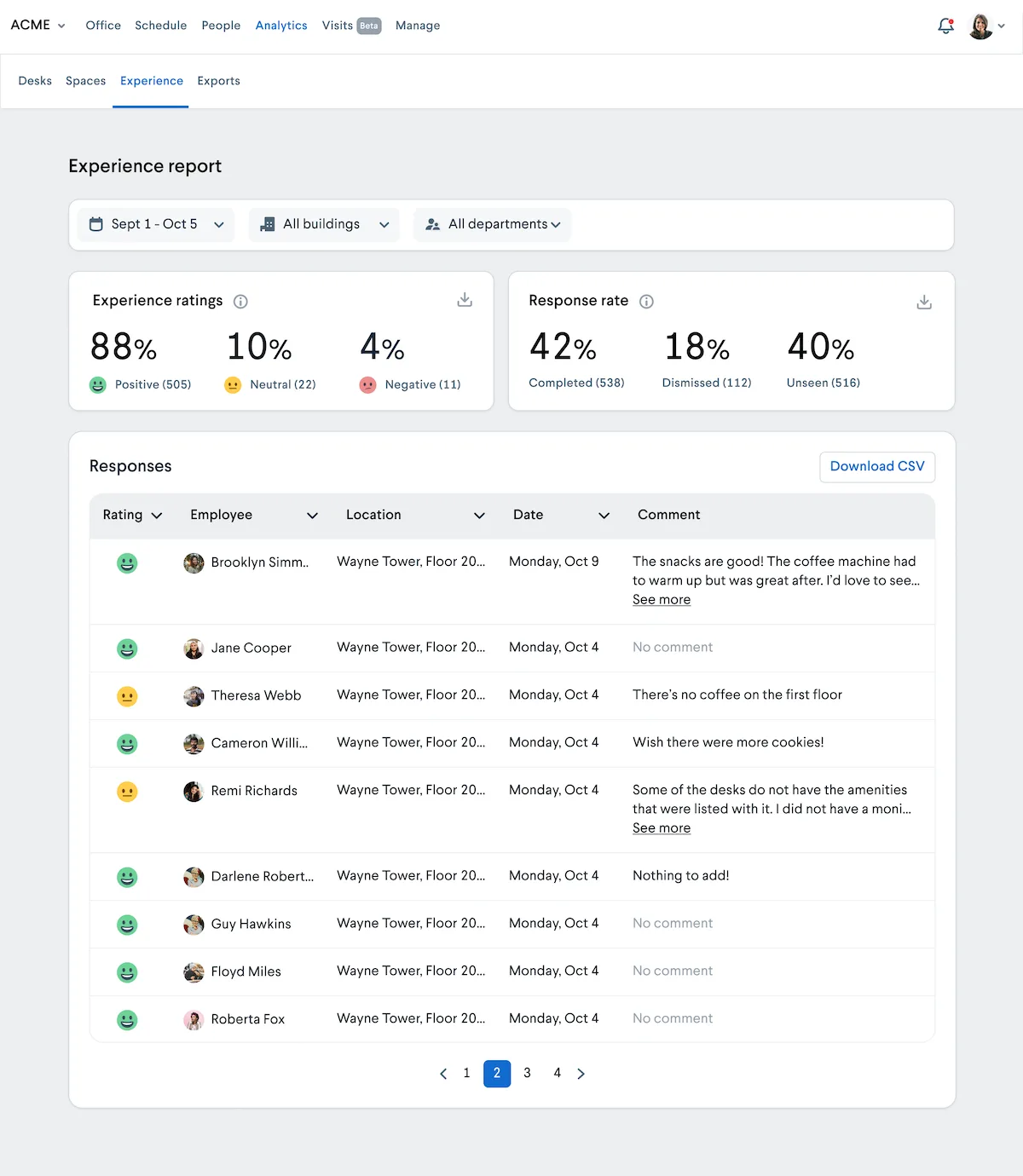Image resolution: width=1023 pixels, height=1176 pixels.
Task: Open the user profile avatar menu
Action: pyautogui.click(x=981, y=26)
